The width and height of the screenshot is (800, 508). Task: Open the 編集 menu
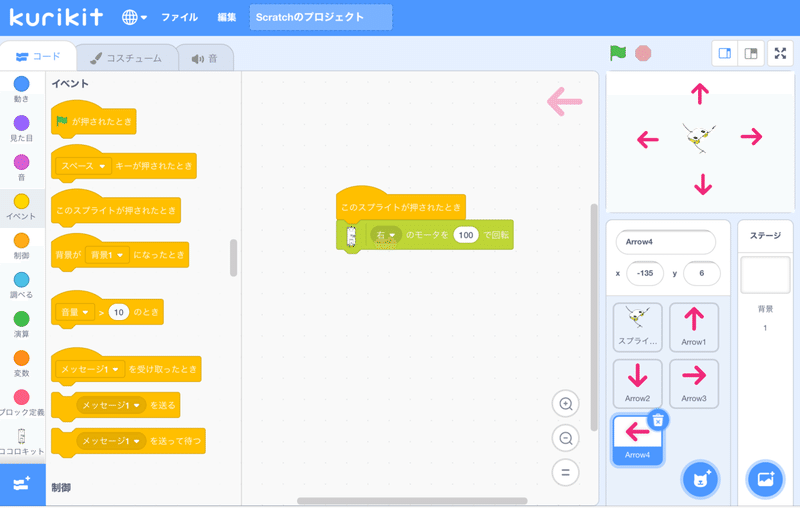(227, 17)
